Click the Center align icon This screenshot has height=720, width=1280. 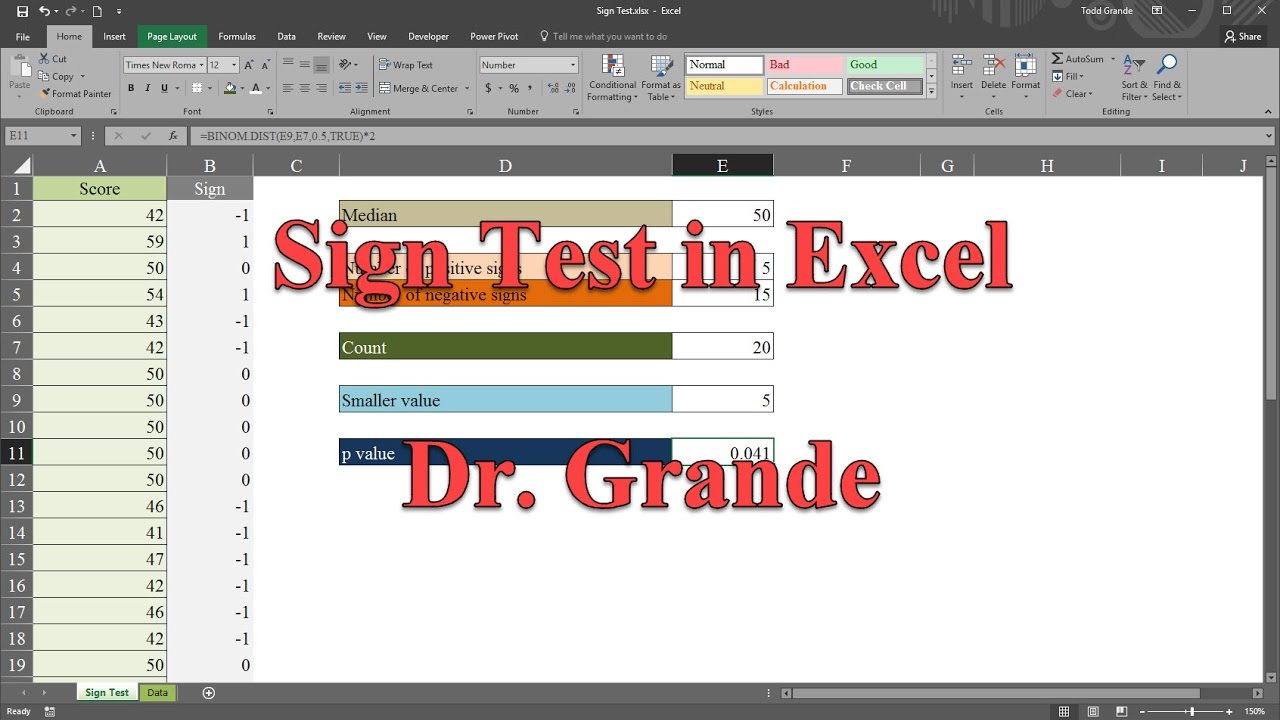(305, 88)
